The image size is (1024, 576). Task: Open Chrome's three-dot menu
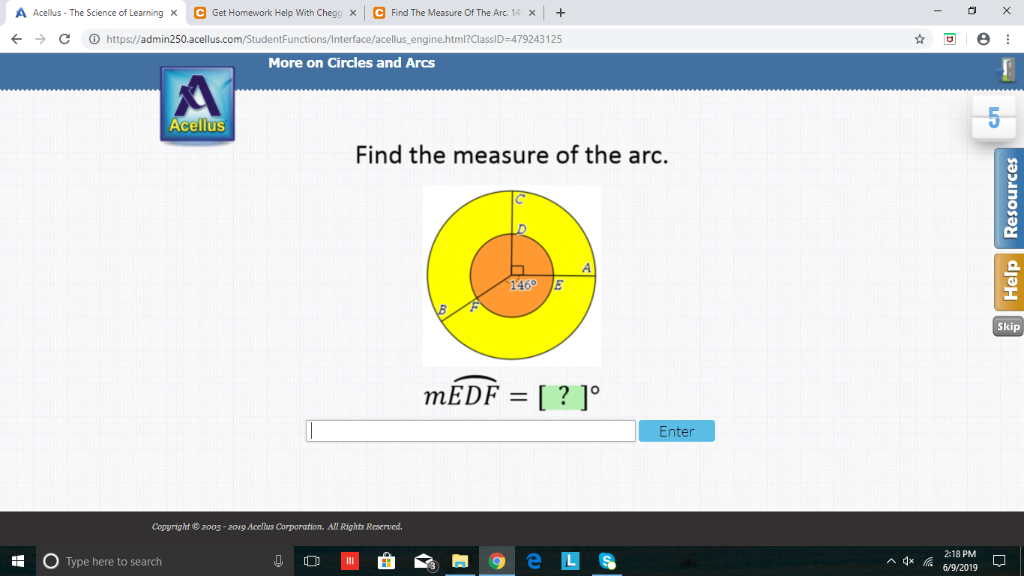coord(1010,37)
